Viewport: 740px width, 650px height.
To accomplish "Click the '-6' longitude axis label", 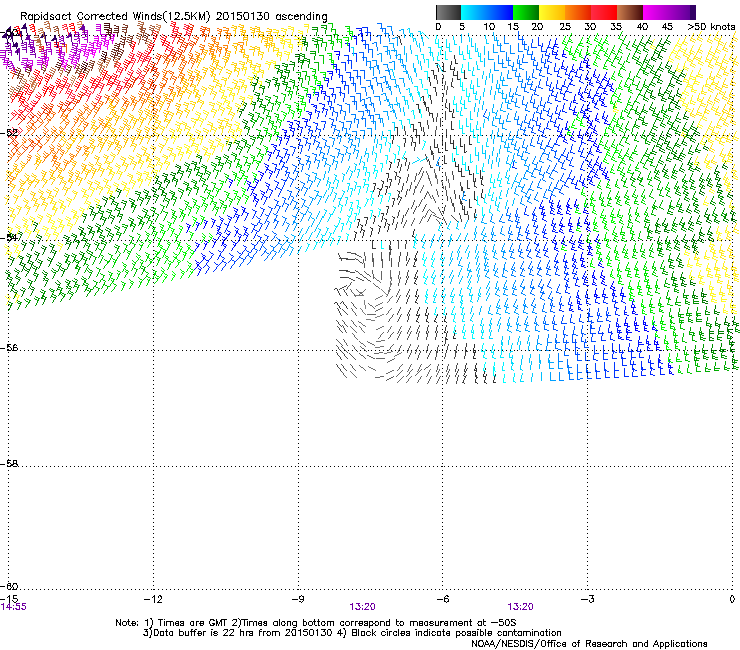I will 442,599.
